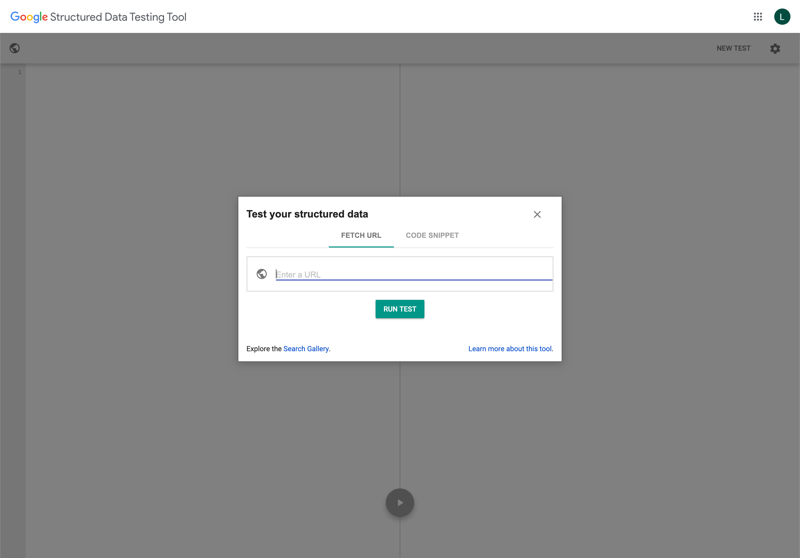800x558 pixels.
Task: Click the Google logo in the header
Action: pos(29,17)
